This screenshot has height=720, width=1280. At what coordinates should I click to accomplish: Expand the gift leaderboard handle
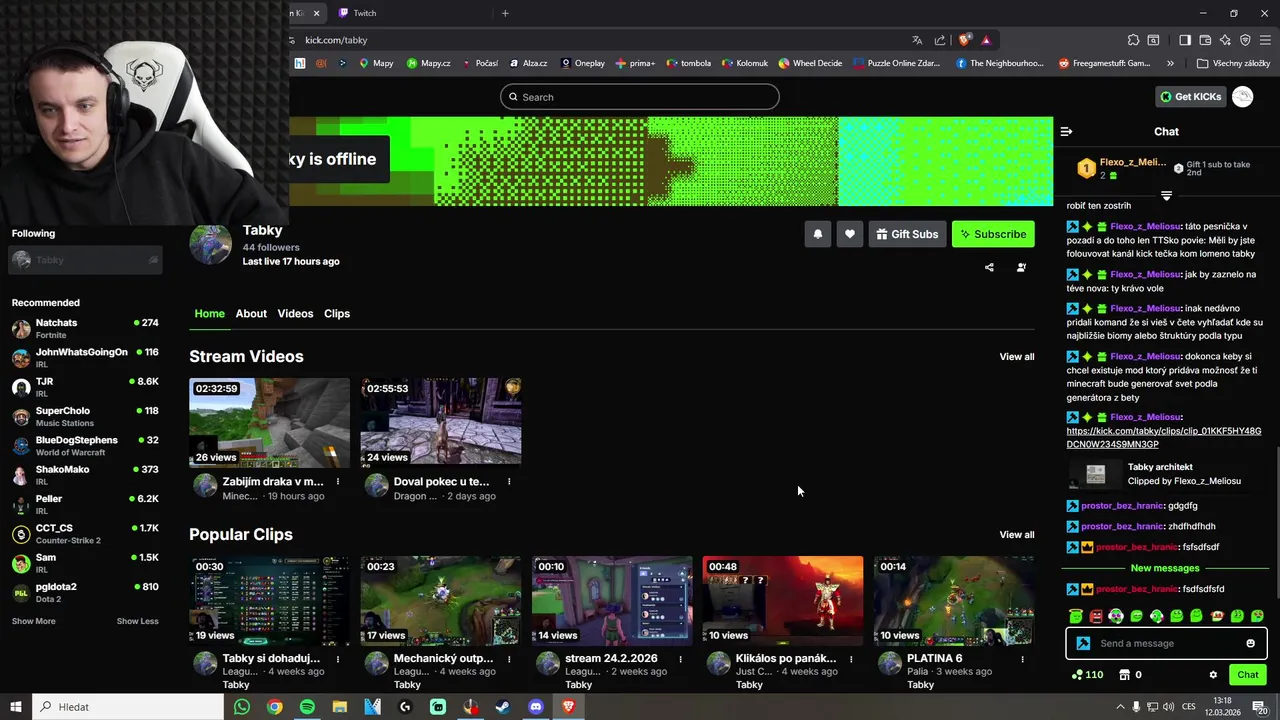point(1166,196)
